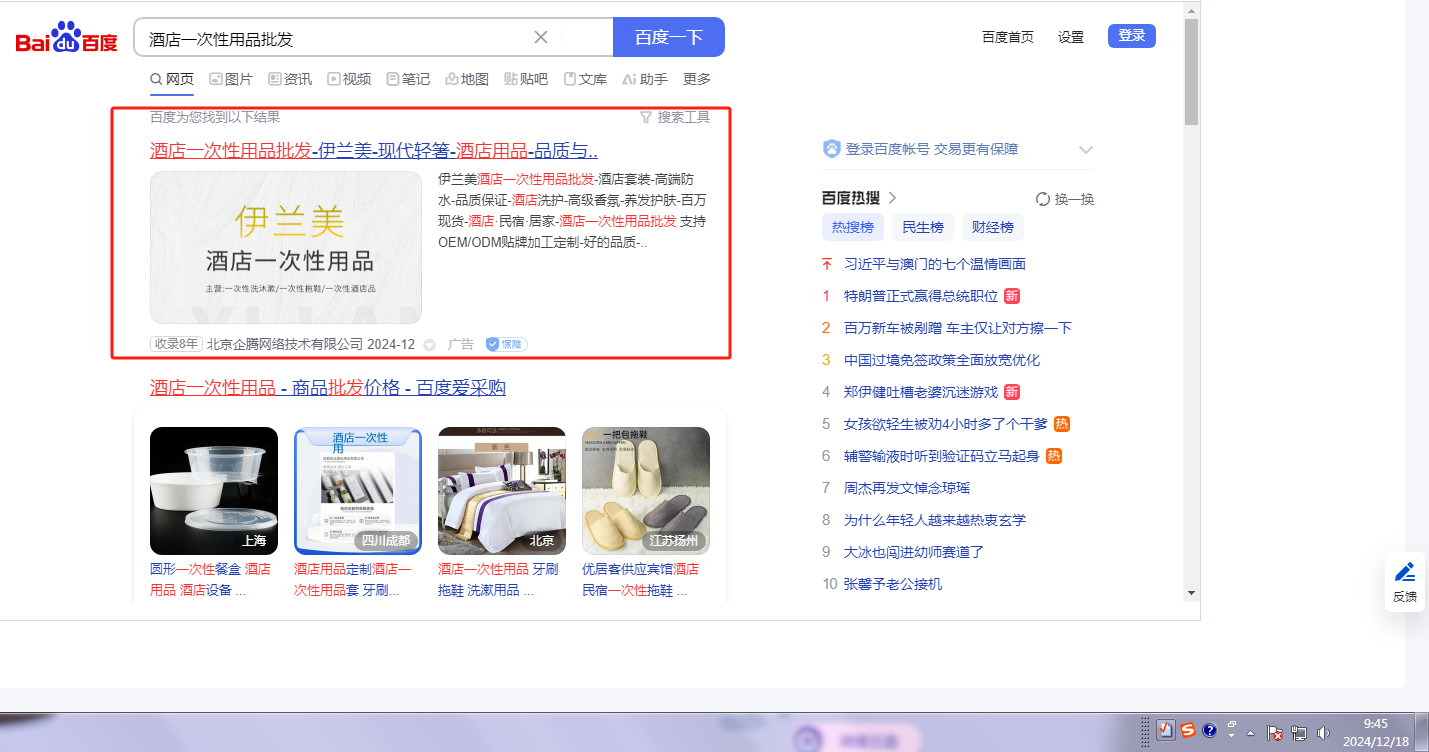The image size is (1429, 752).
Task: Switch to the 贴吧 search tab
Action: point(526,79)
